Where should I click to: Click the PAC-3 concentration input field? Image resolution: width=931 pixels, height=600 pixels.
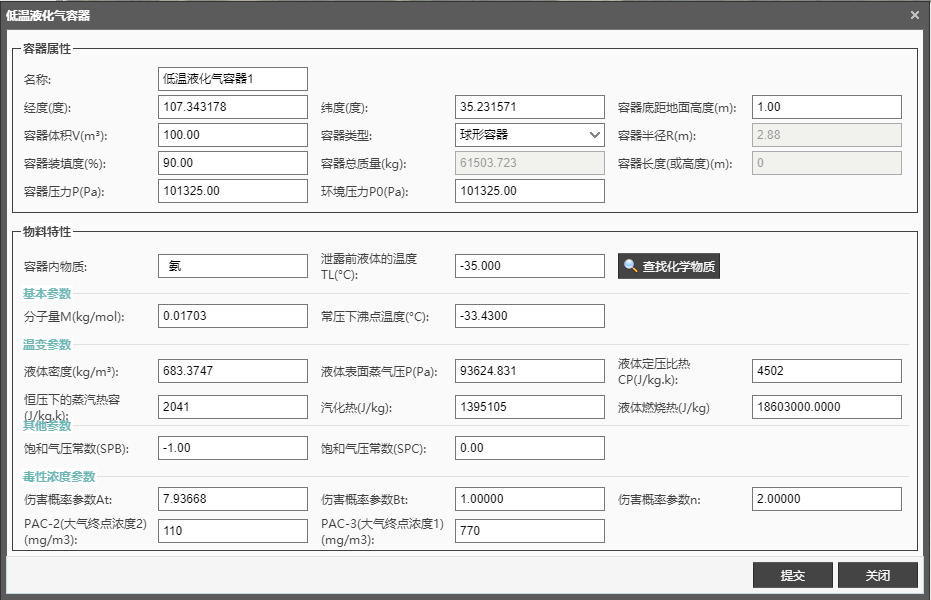pyautogui.click(x=530, y=531)
